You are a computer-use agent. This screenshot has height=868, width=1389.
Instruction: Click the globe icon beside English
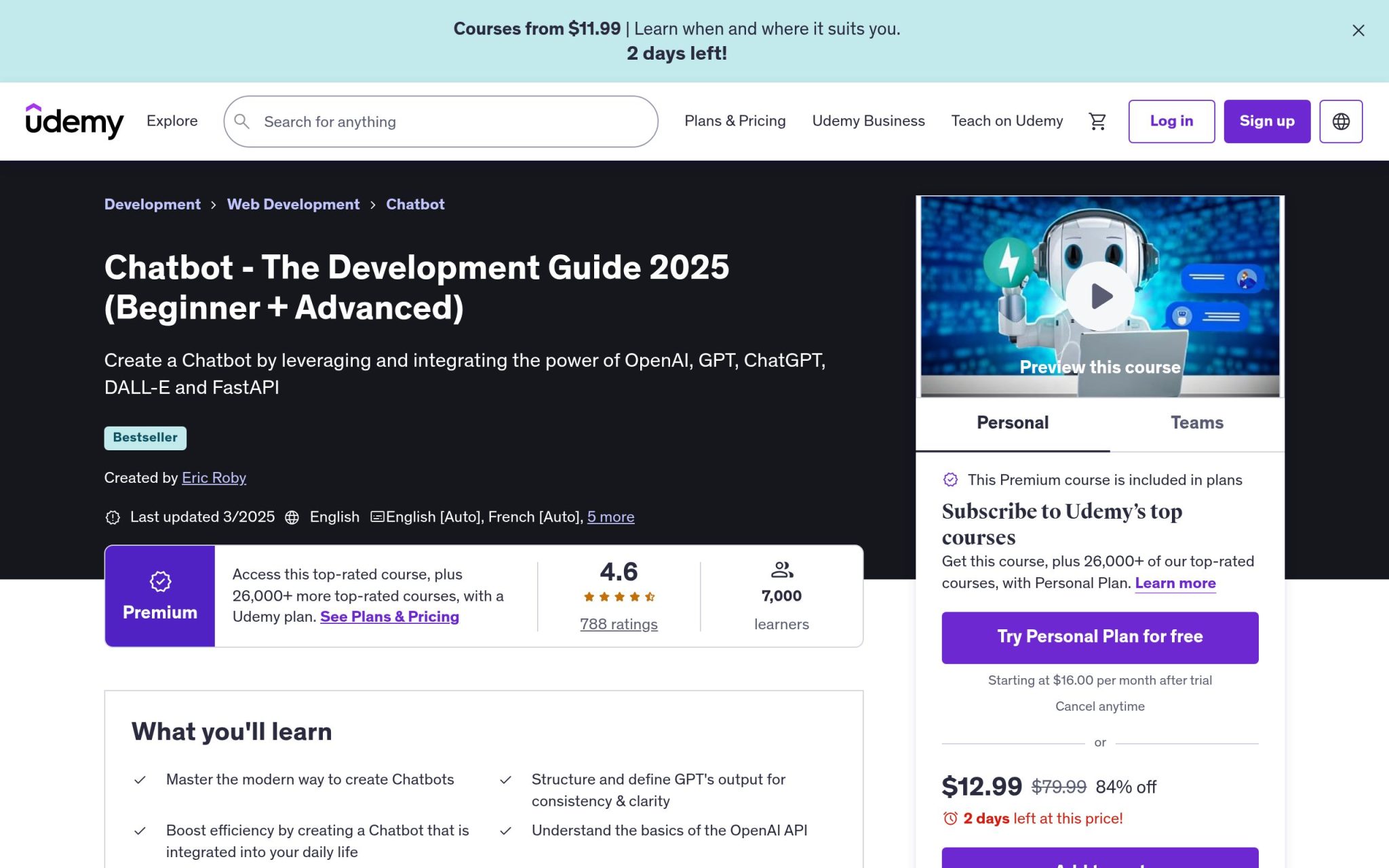292,517
